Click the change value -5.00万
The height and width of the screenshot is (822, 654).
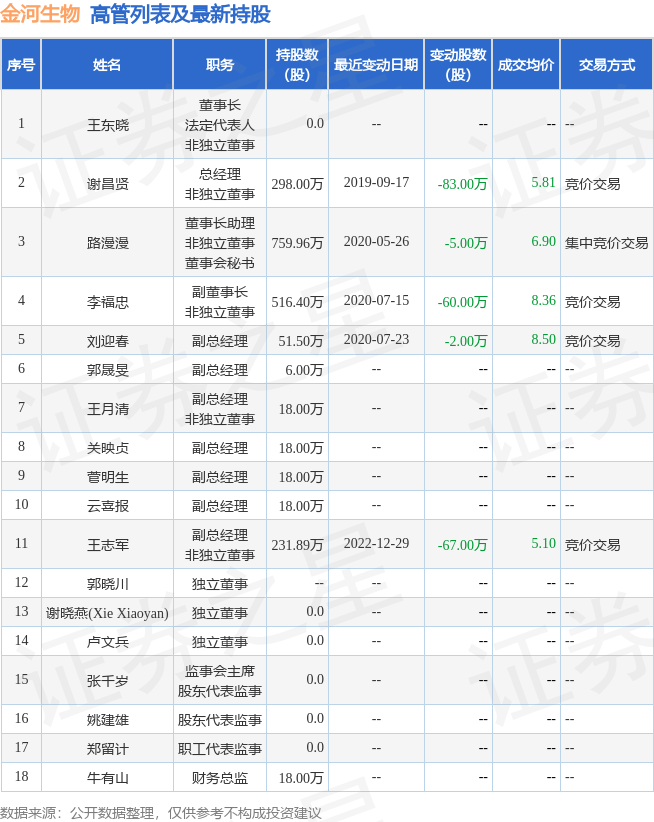[466, 243]
